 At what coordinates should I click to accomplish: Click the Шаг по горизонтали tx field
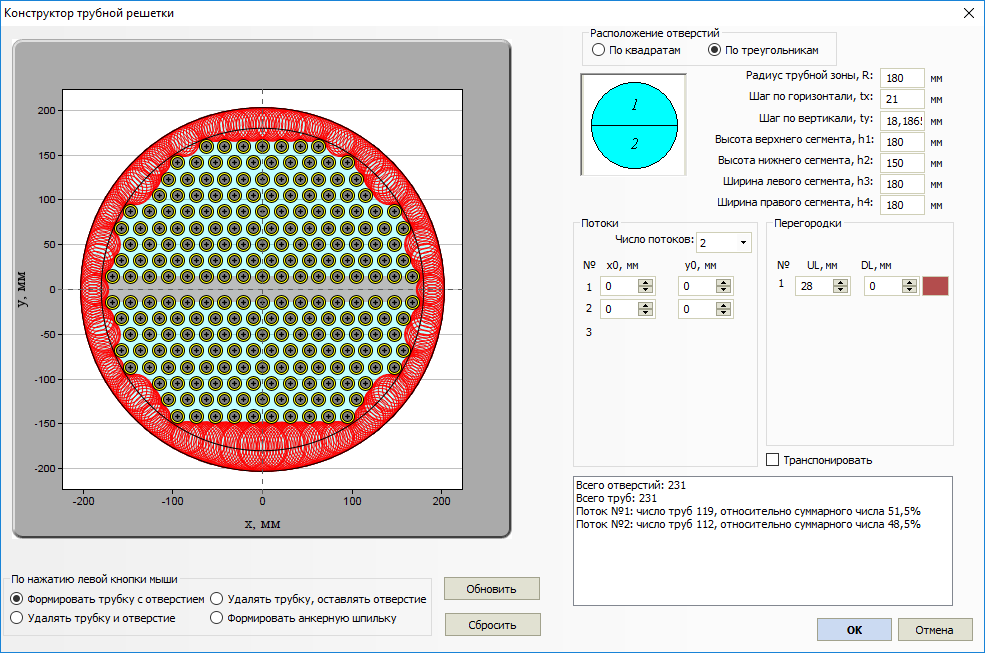coord(902,99)
